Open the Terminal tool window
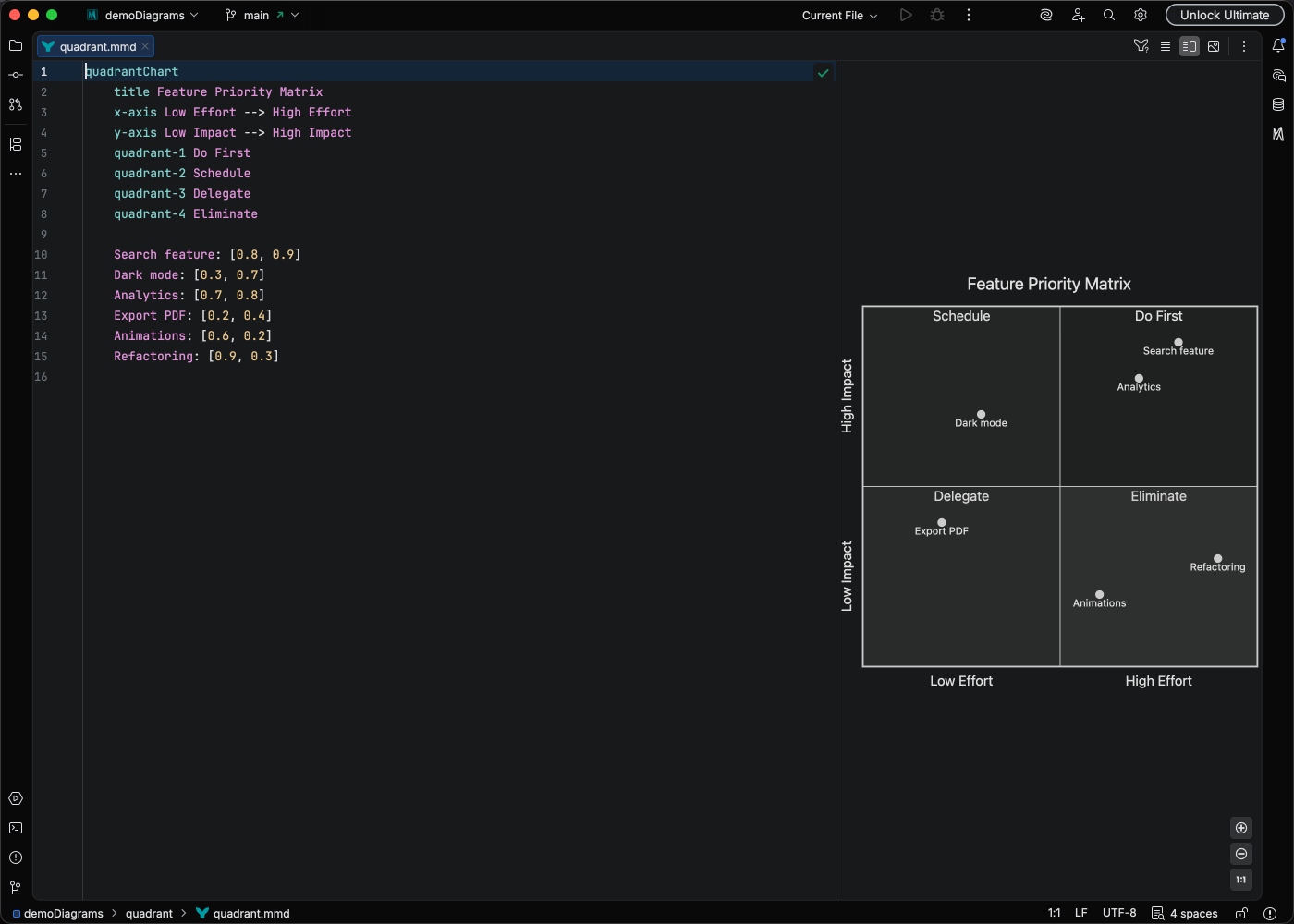 (15, 828)
